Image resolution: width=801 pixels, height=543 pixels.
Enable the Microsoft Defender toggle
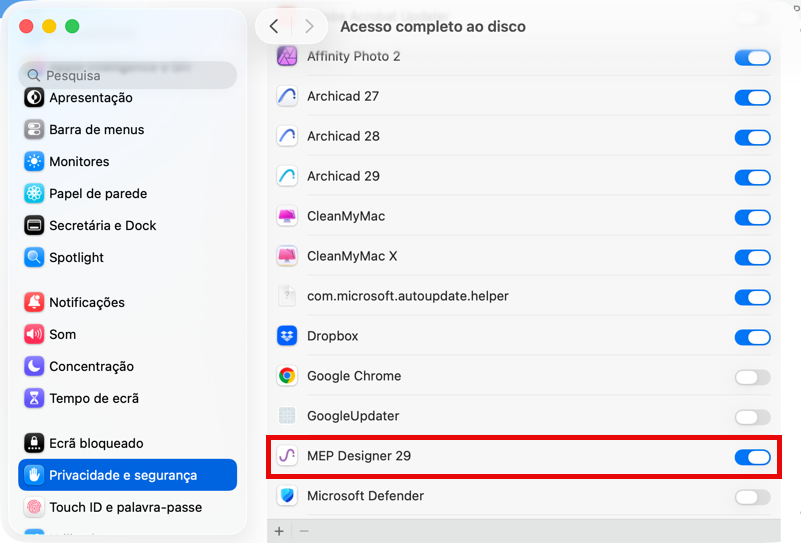coord(752,497)
